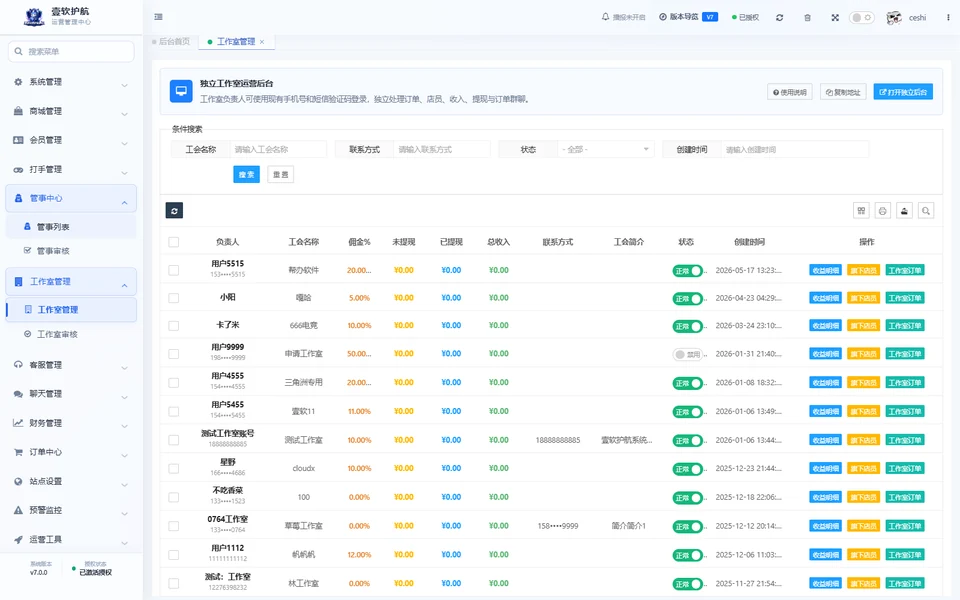Click the card icon beside 会员管理
The width and height of the screenshot is (960, 600).
[18, 140]
